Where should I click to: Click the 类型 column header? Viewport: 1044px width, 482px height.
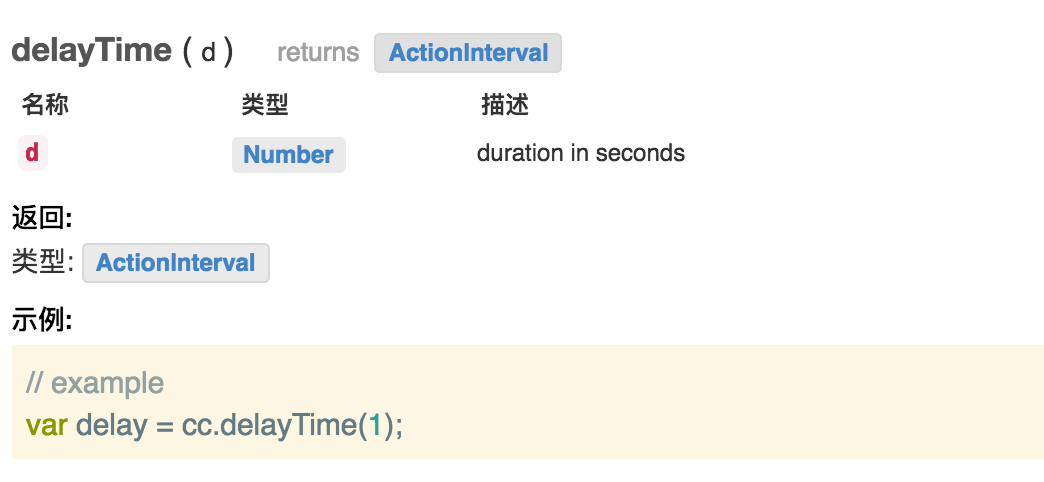click(x=265, y=104)
